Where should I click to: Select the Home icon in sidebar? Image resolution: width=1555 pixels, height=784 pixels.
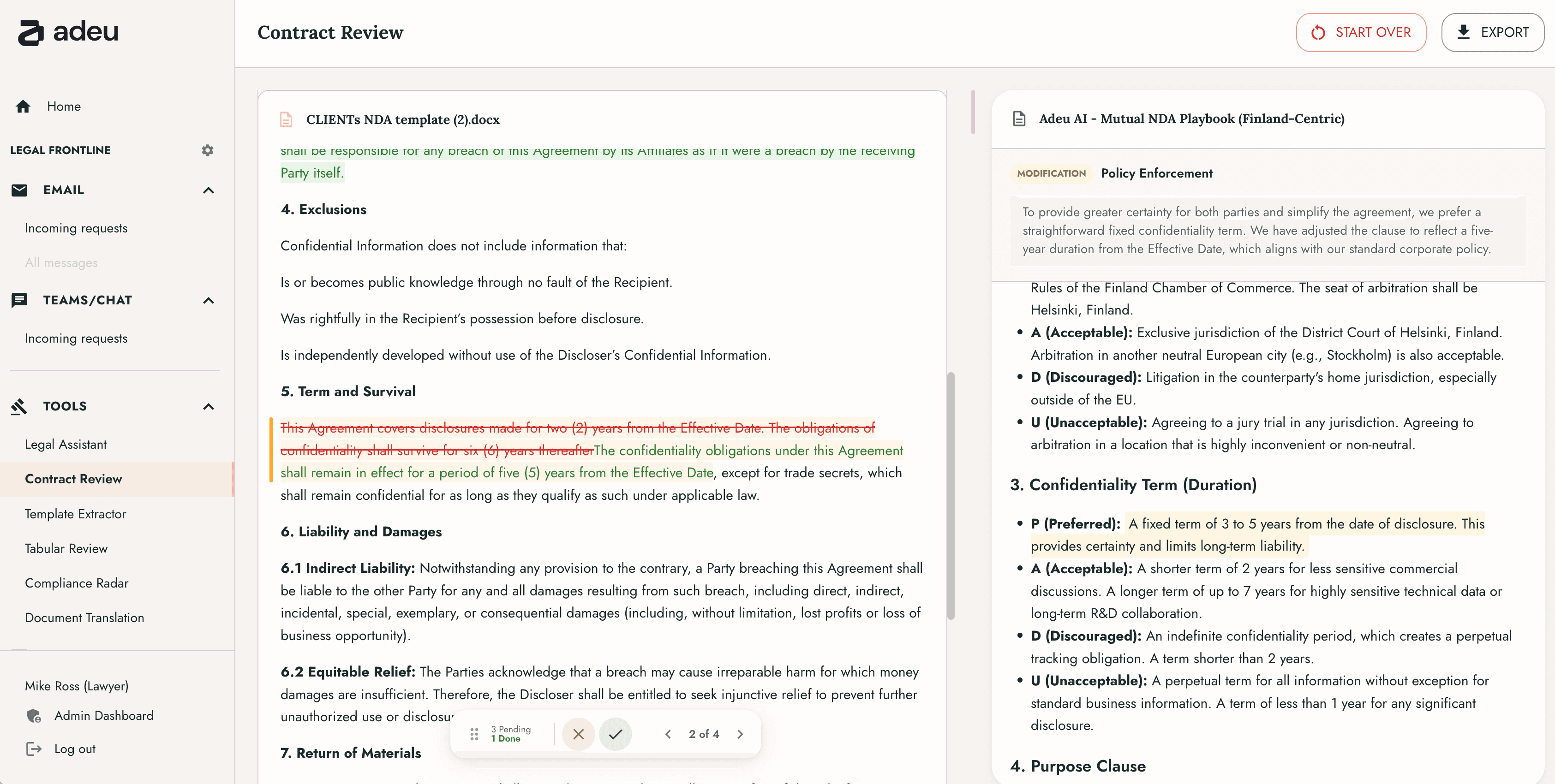click(x=24, y=106)
